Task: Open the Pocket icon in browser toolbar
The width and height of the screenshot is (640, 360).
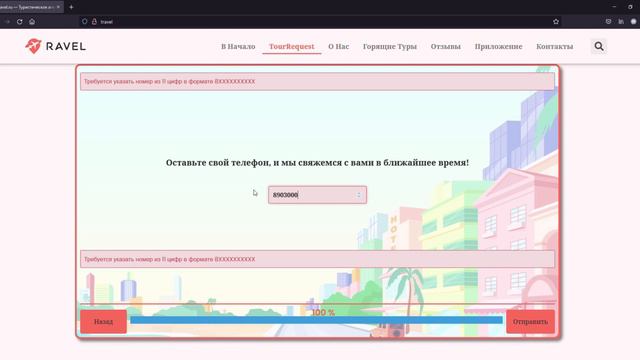Action: [x=608, y=22]
